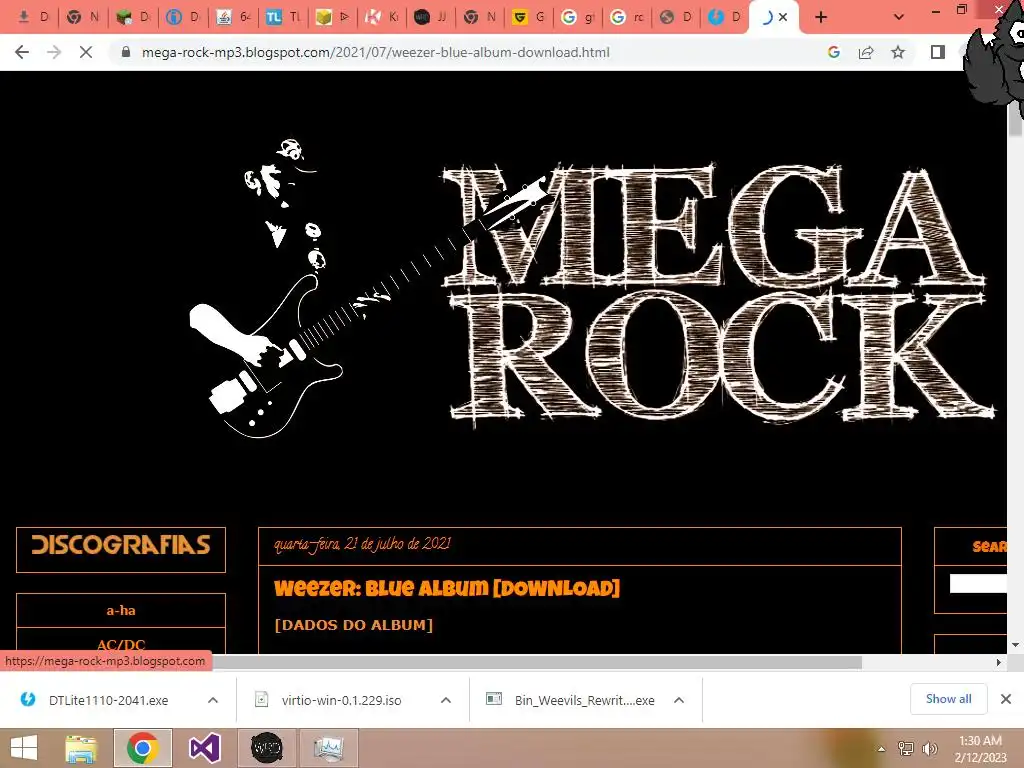1024x768 pixels.
Task: Switch to the yellow cube tab
Action: [x=332, y=17]
